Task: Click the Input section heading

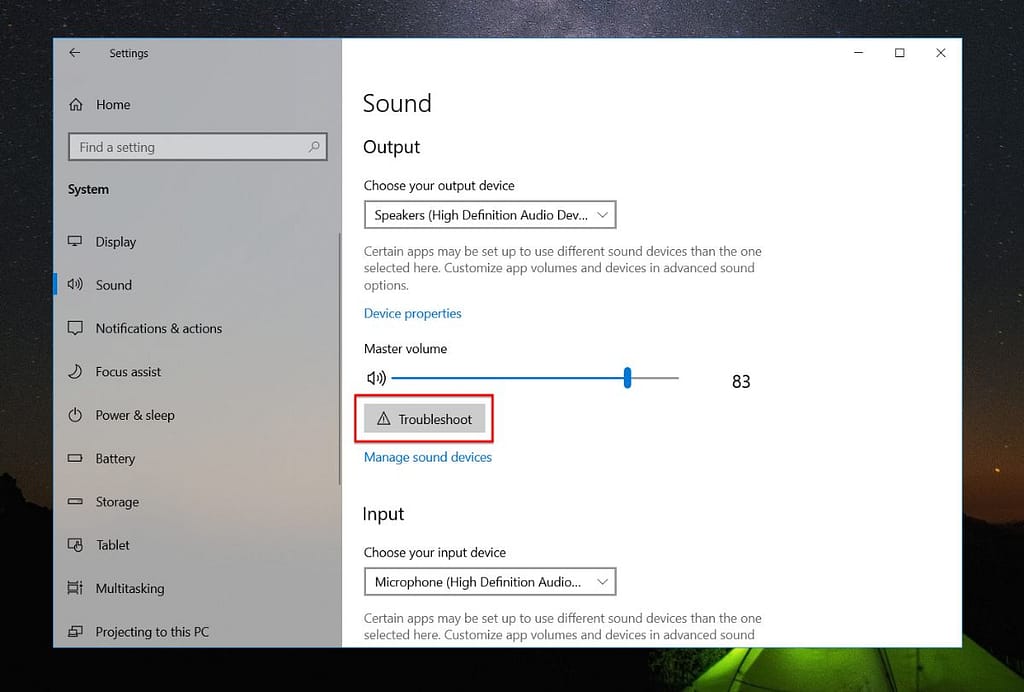Action: 383,514
